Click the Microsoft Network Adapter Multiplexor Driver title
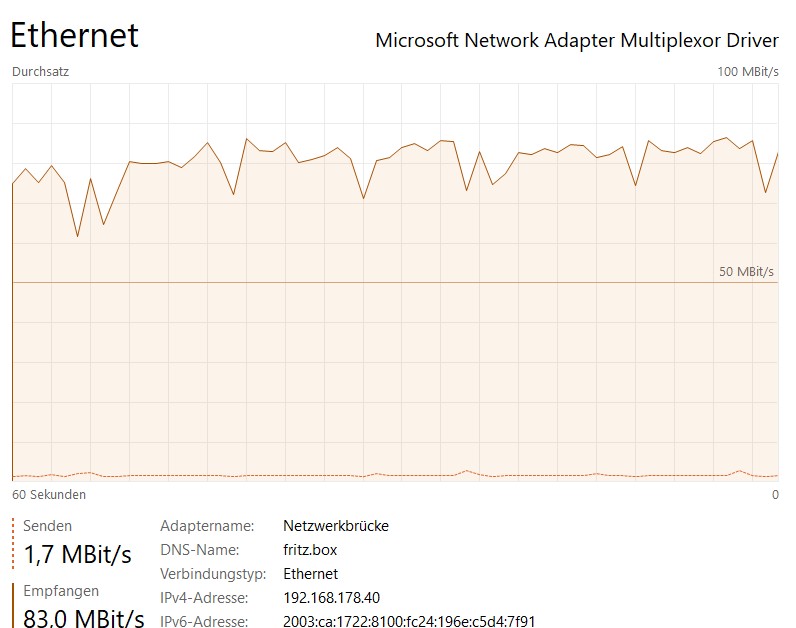Image resolution: width=796 pixels, height=628 pixels. [577, 40]
